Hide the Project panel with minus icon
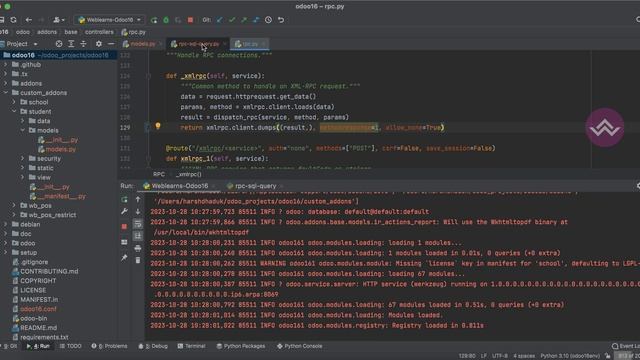Image resolution: width=640 pixels, height=360 pixels. click(x=111, y=44)
